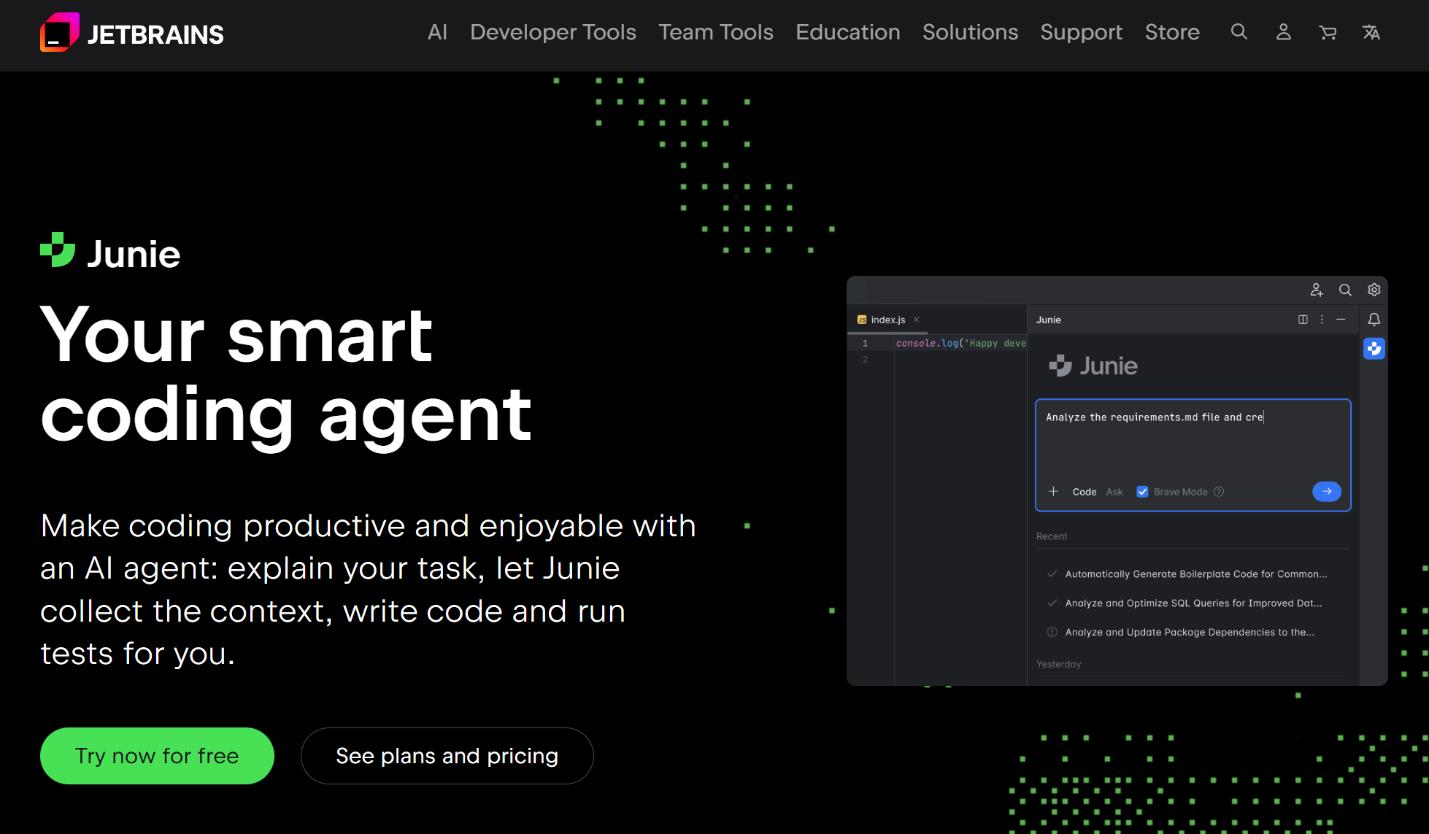Open the site search magnifier icon

(x=1239, y=32)
